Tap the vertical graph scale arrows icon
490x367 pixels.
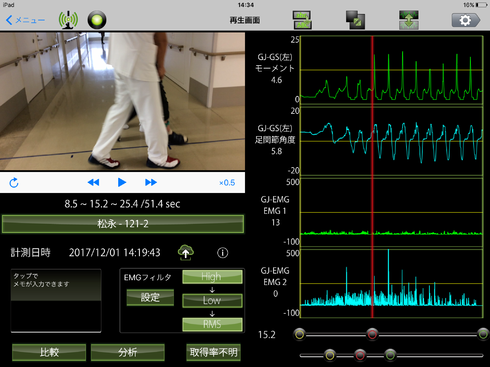click(x=409, y=20)
